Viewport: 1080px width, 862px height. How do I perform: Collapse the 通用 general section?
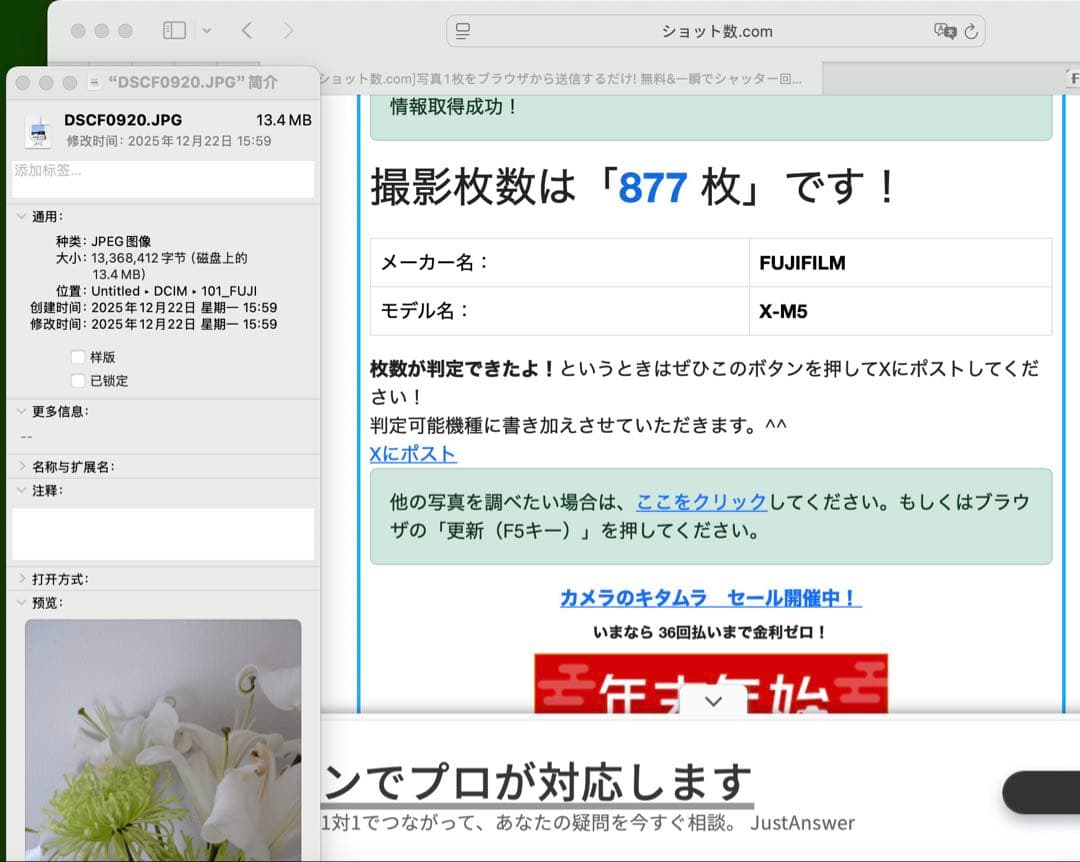pyautogui.click(x=22, y=216)
